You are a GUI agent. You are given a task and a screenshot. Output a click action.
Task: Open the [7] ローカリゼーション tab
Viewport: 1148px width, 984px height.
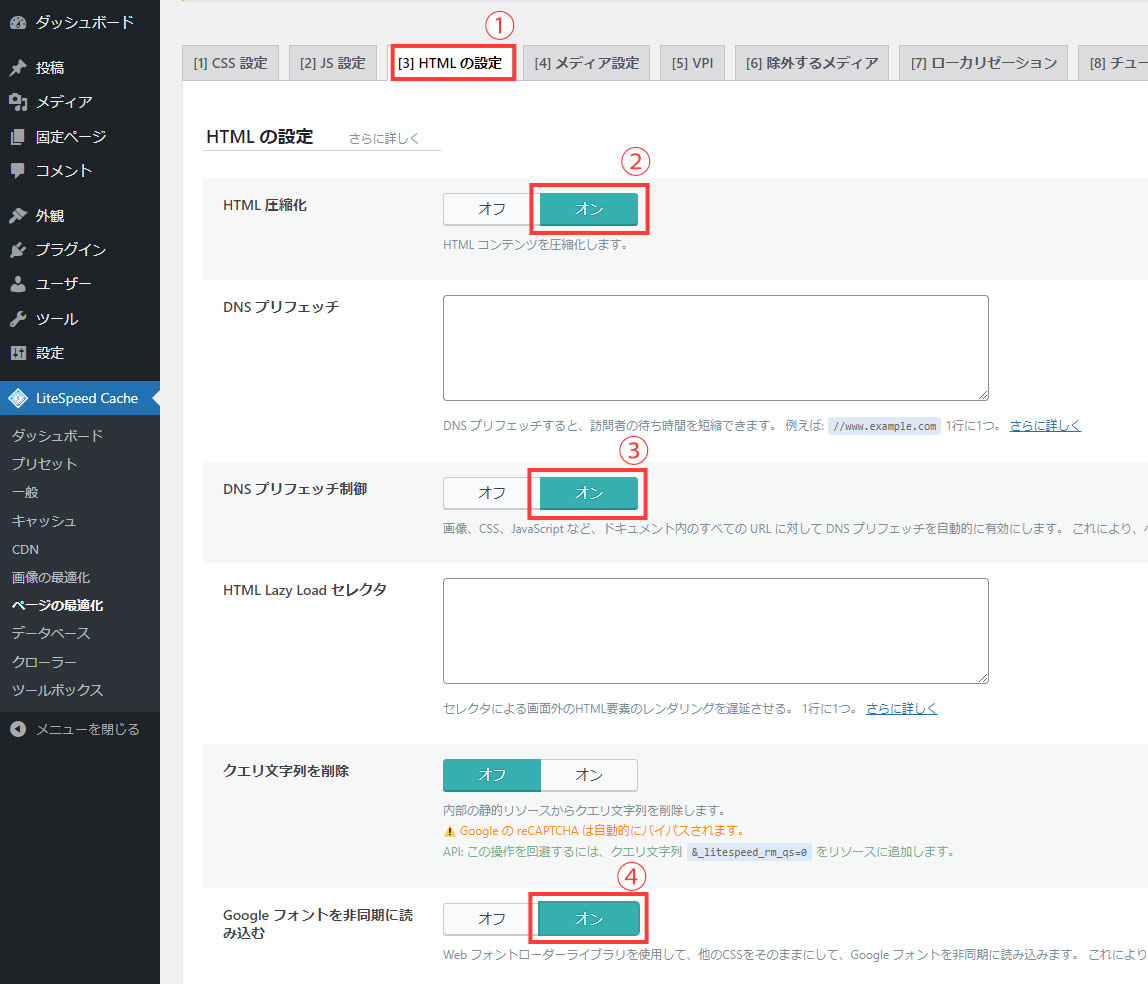pyautogui.click(x=984, y=63)
